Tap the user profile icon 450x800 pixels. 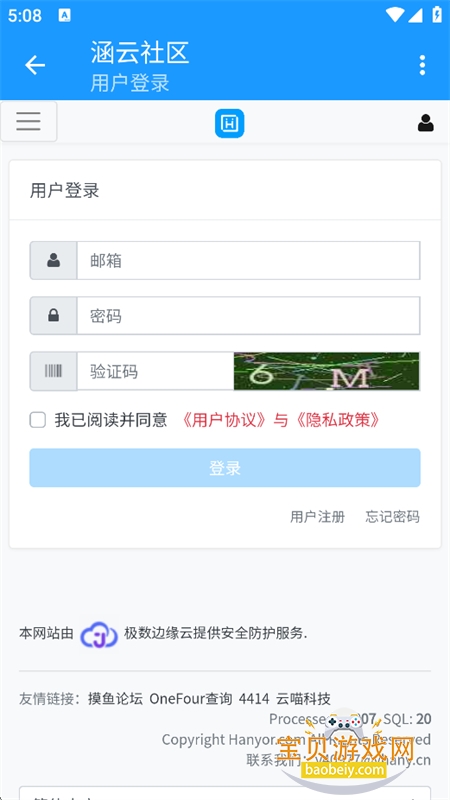(x=426, y=123)
